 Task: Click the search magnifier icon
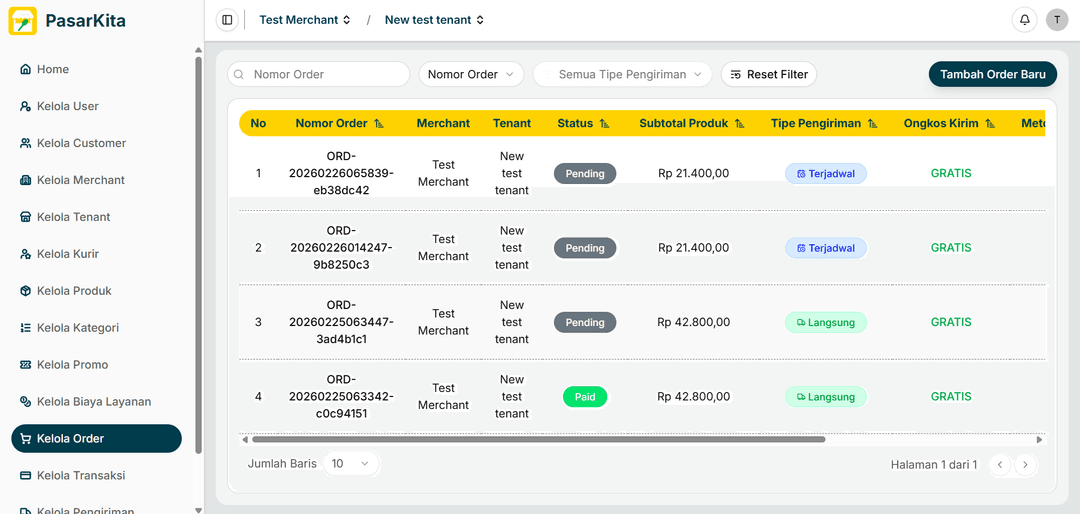click(239, 74)
